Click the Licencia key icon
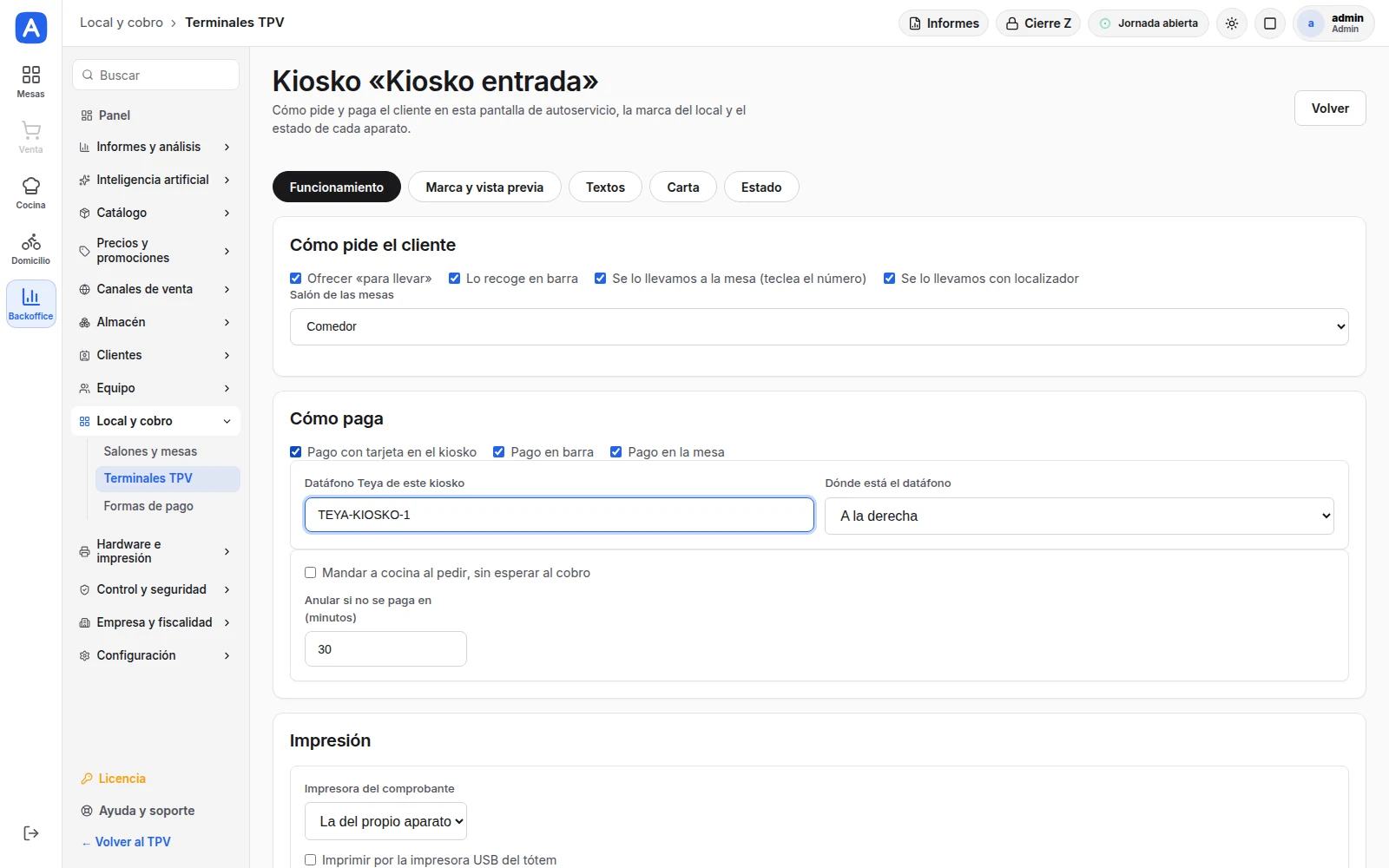 pos(86,779)
